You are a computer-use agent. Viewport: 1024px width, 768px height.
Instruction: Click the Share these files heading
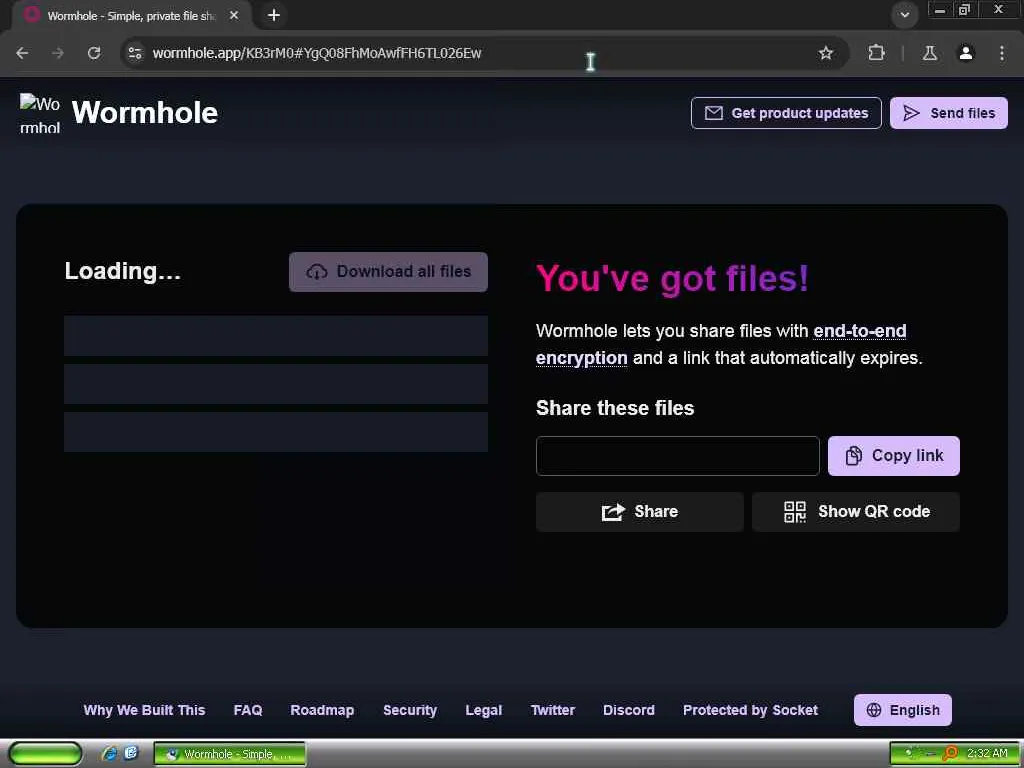(x=615, y=408)
